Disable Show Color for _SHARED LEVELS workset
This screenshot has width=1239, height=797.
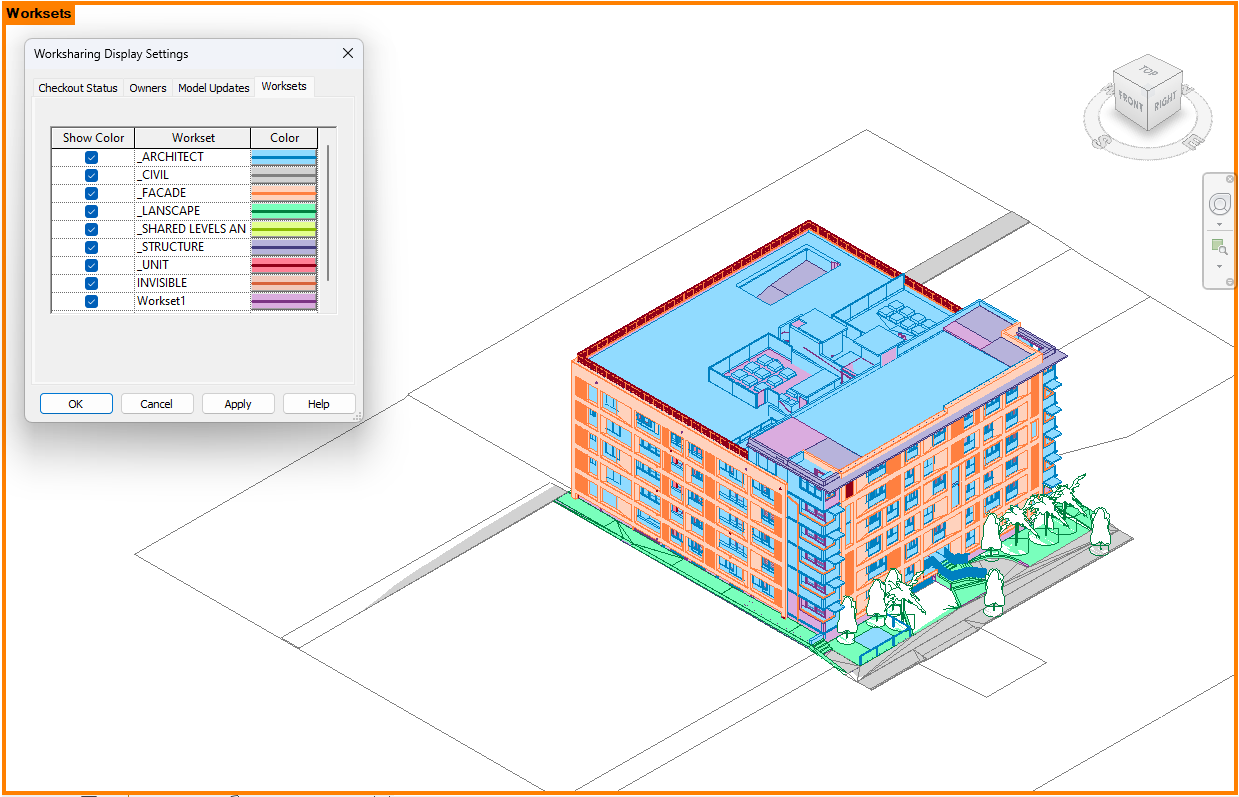coord(92,229)
